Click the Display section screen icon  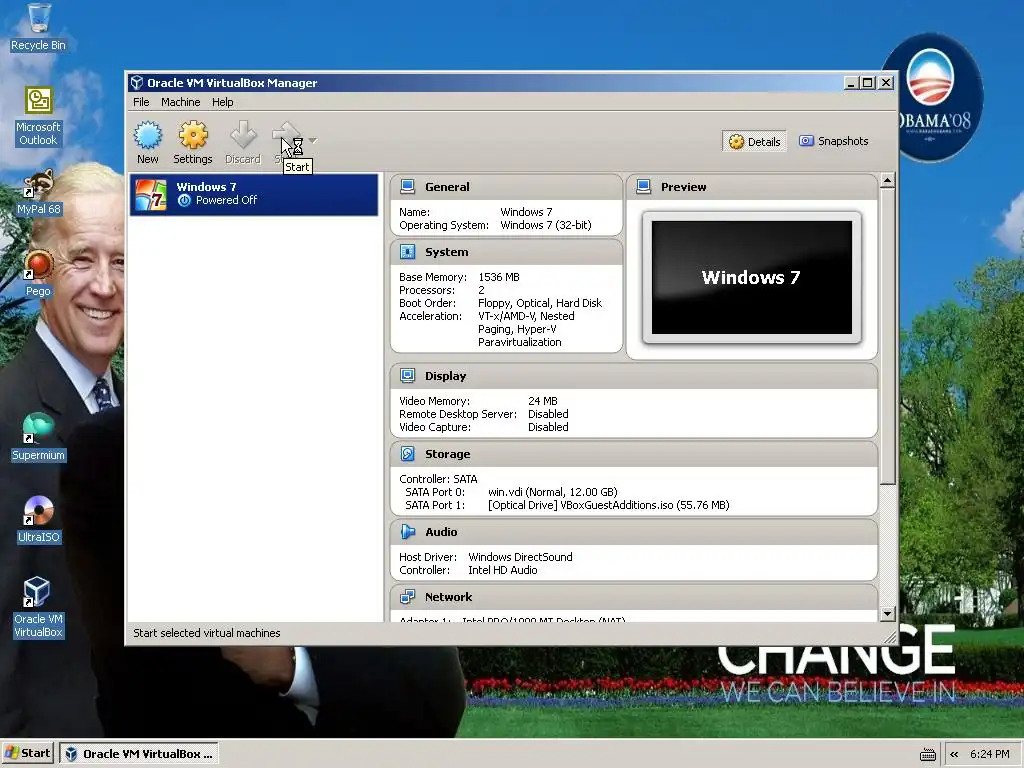pyautogui.click(x=408, y=376)
